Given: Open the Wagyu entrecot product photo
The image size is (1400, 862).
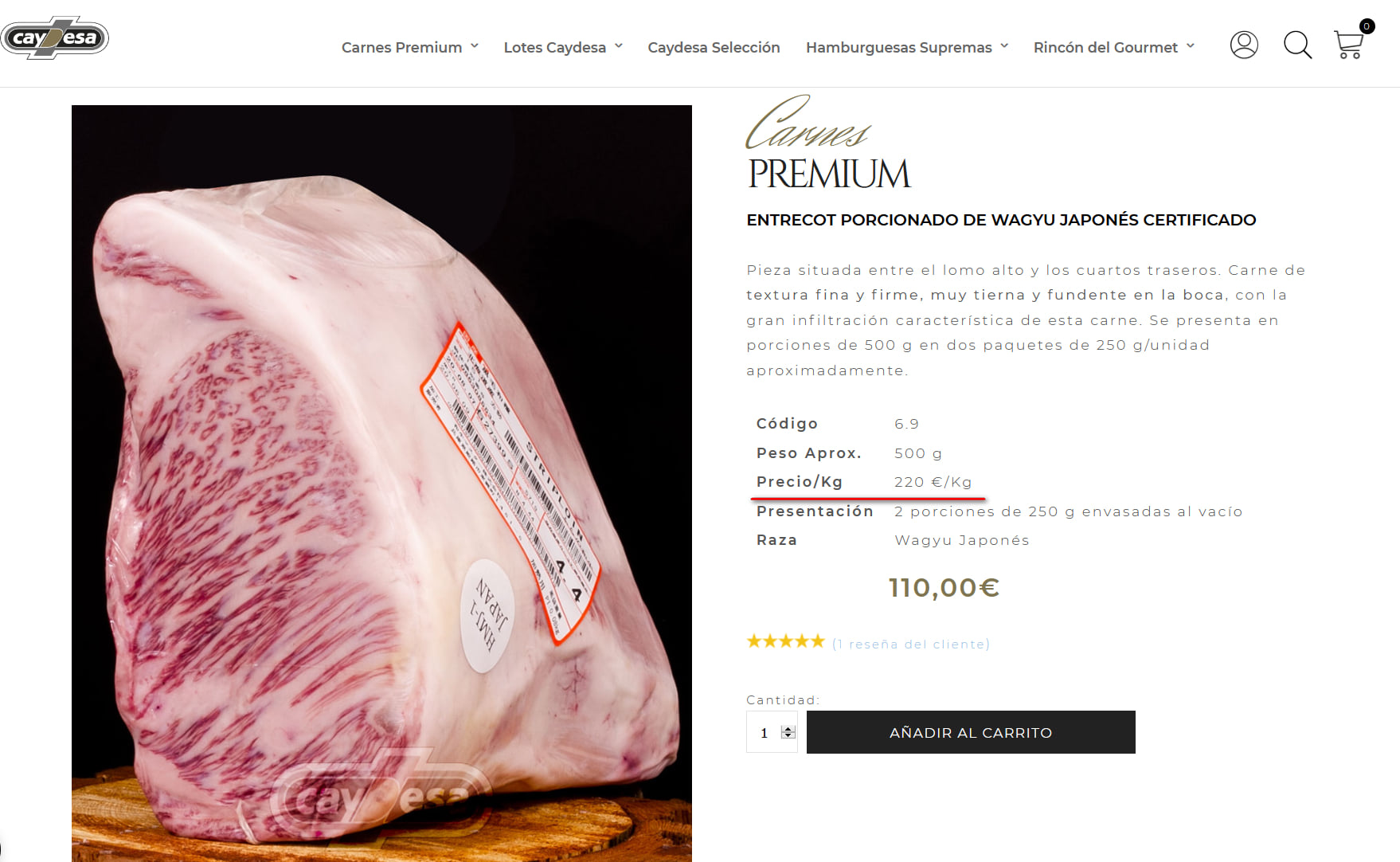Looking at the screenshot, I should click(x=381, y=484).
